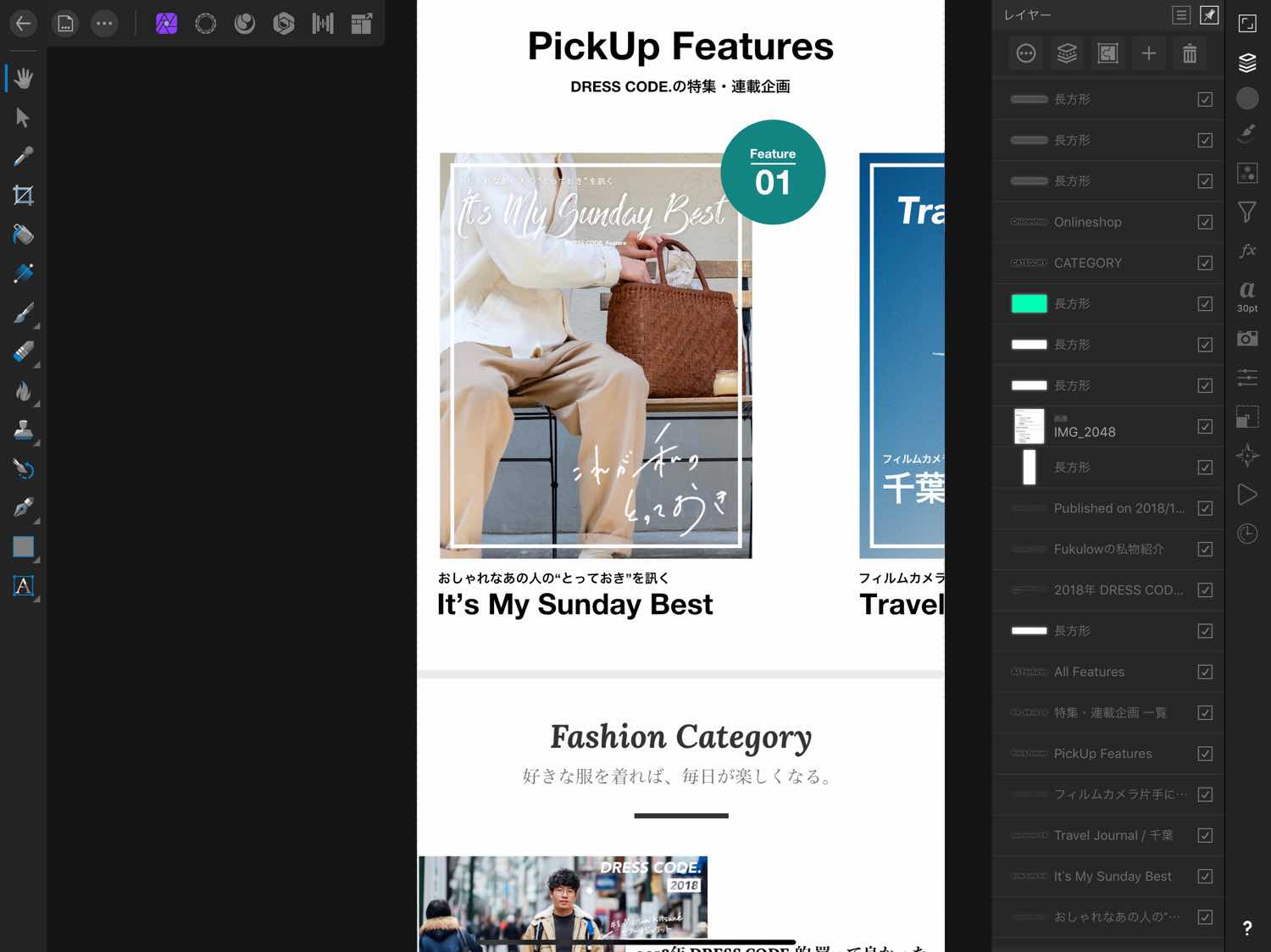The height and width of the screenshot is (952, 1271).
Task: Select the Crop tool
Action: 23,196
